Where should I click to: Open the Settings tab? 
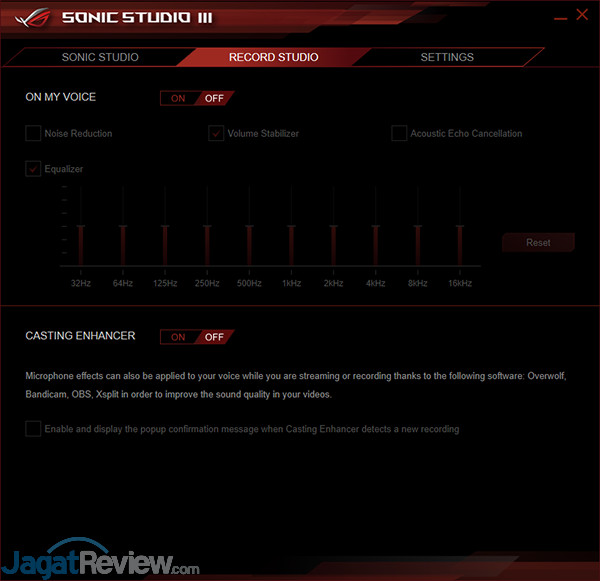click(x=447, y=57)
